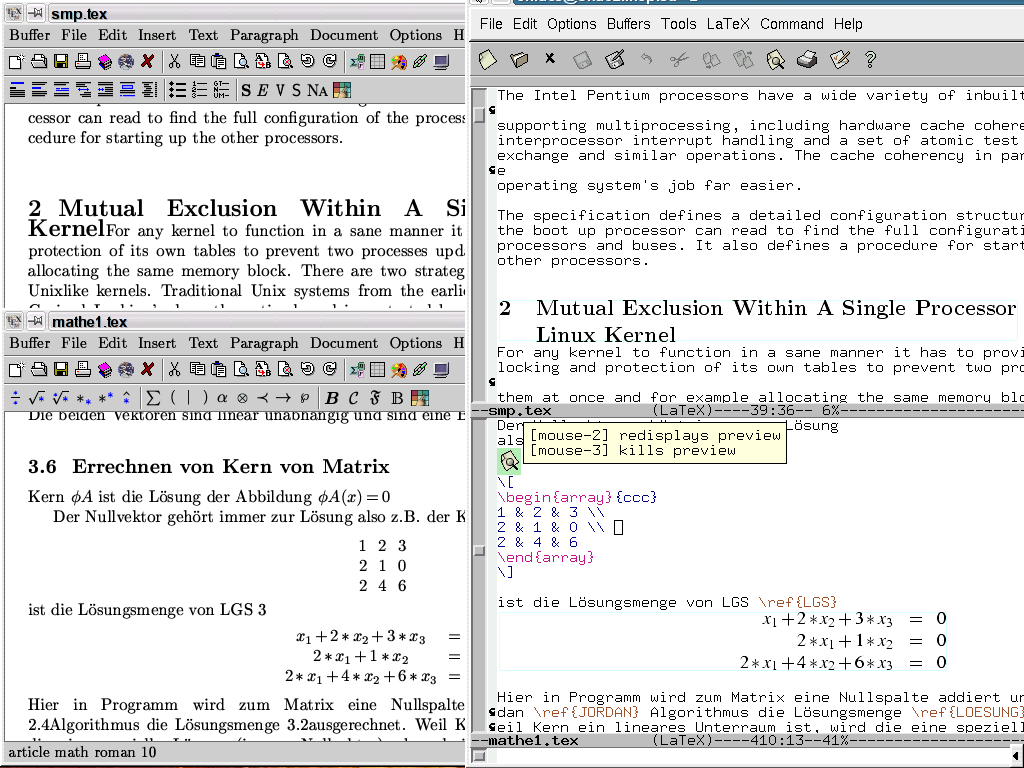Click the right arrow symbol icon in mathe1.tex
Viewport: 1024px width, 768px height.
283,398
